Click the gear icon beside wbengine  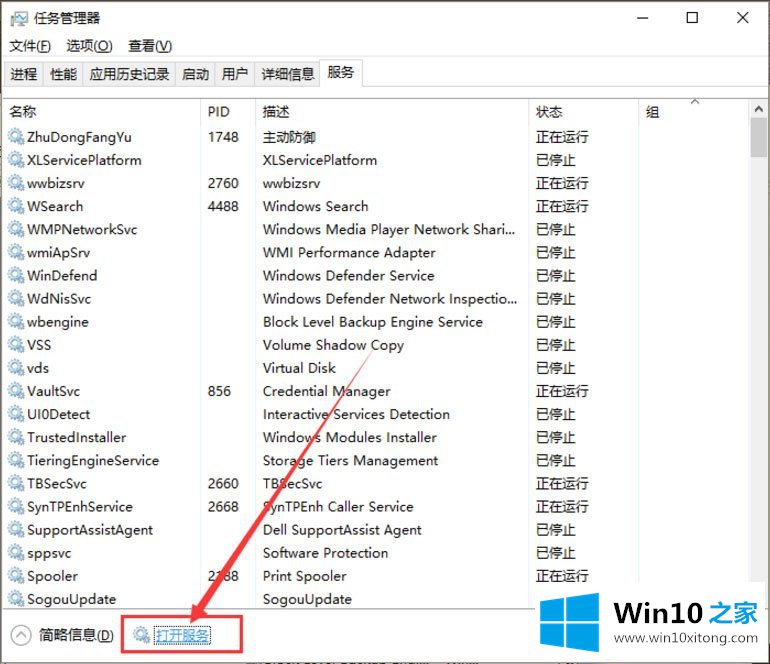[16, 321]
